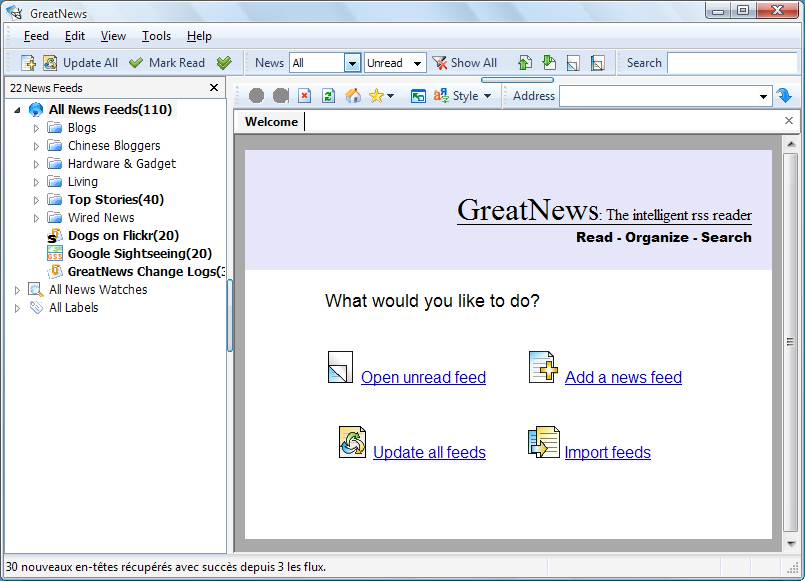805x581 pixels.
Task: Select the Google Sightseeing(20) feed
Action: pos(140,254)
